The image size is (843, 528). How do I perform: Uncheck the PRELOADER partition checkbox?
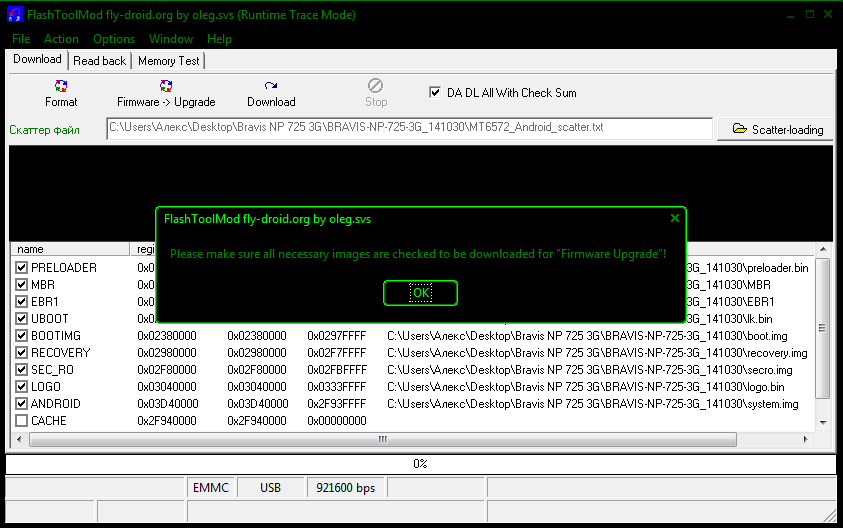click(22, 268)
